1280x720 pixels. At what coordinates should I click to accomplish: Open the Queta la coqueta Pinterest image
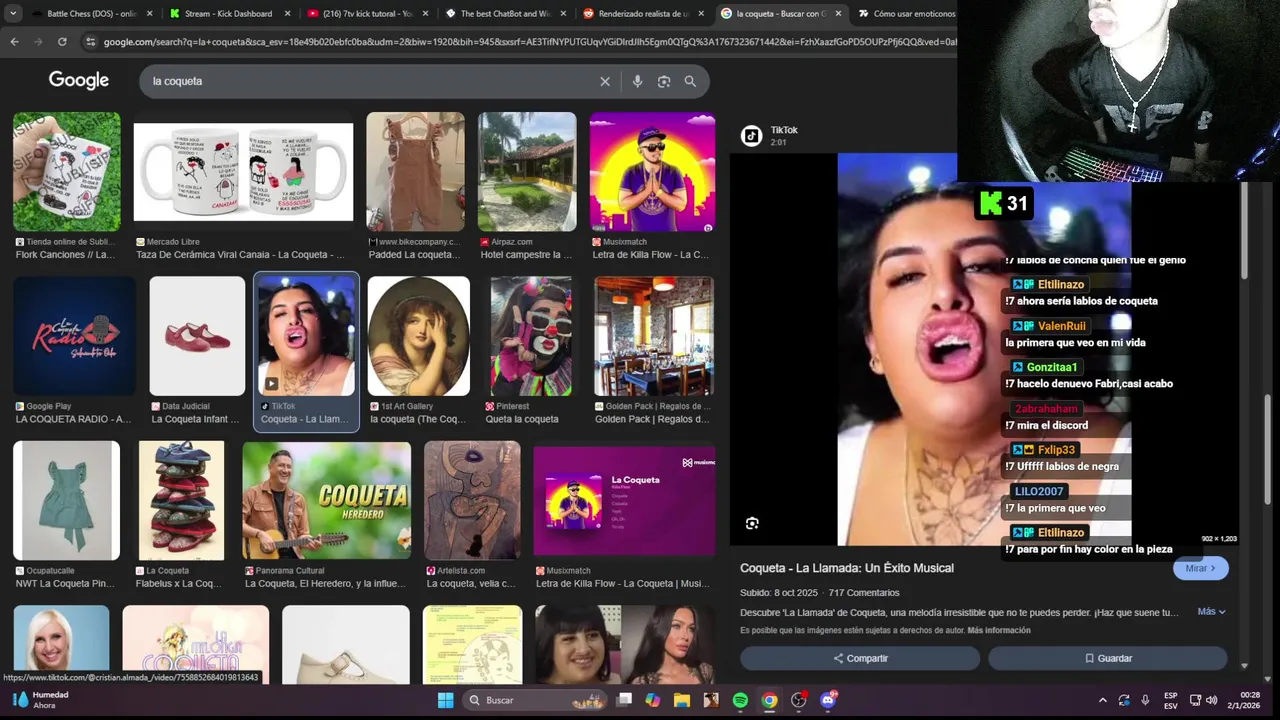coord(531,336)
